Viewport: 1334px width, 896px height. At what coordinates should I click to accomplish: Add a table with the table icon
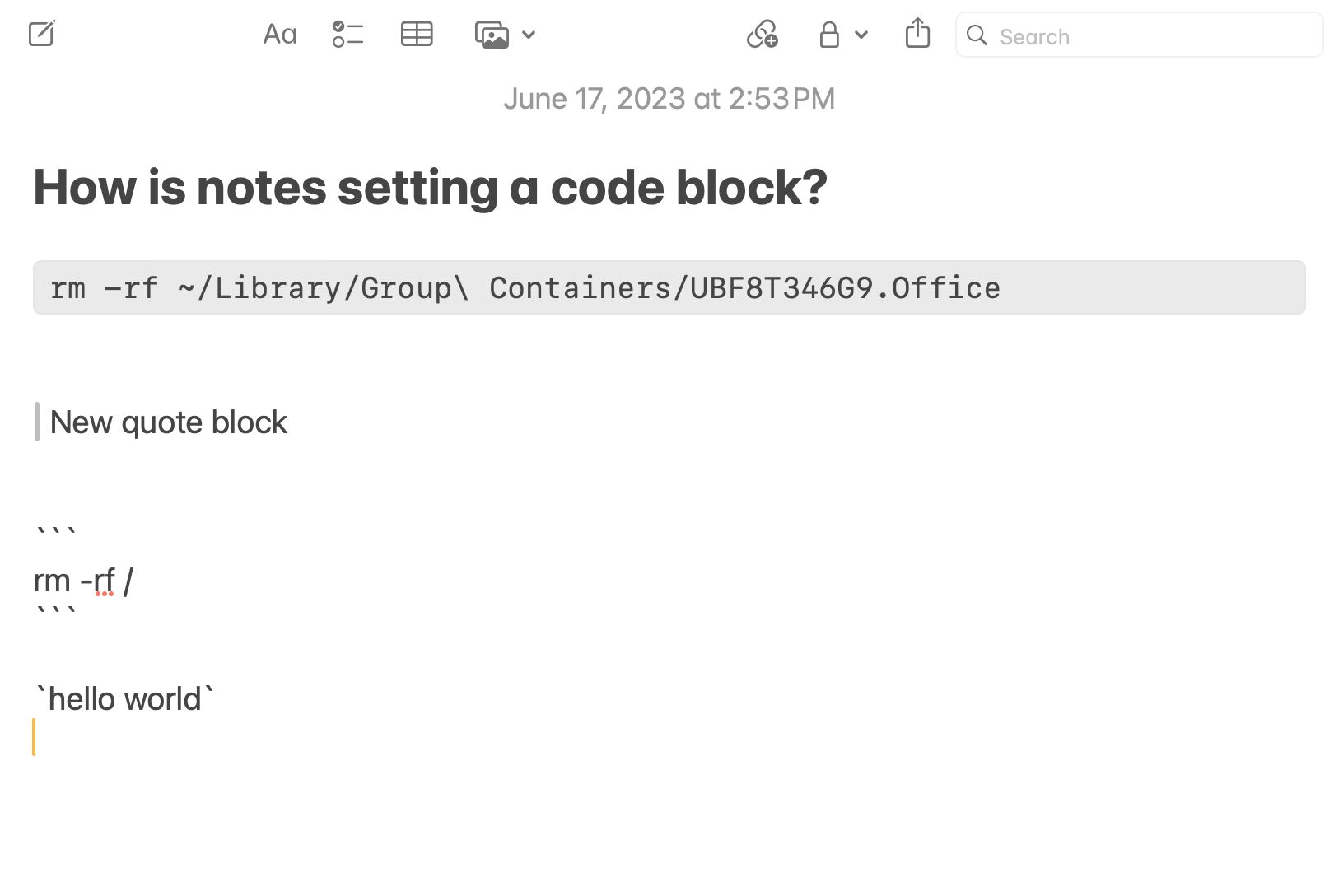(x=417, y=35)
